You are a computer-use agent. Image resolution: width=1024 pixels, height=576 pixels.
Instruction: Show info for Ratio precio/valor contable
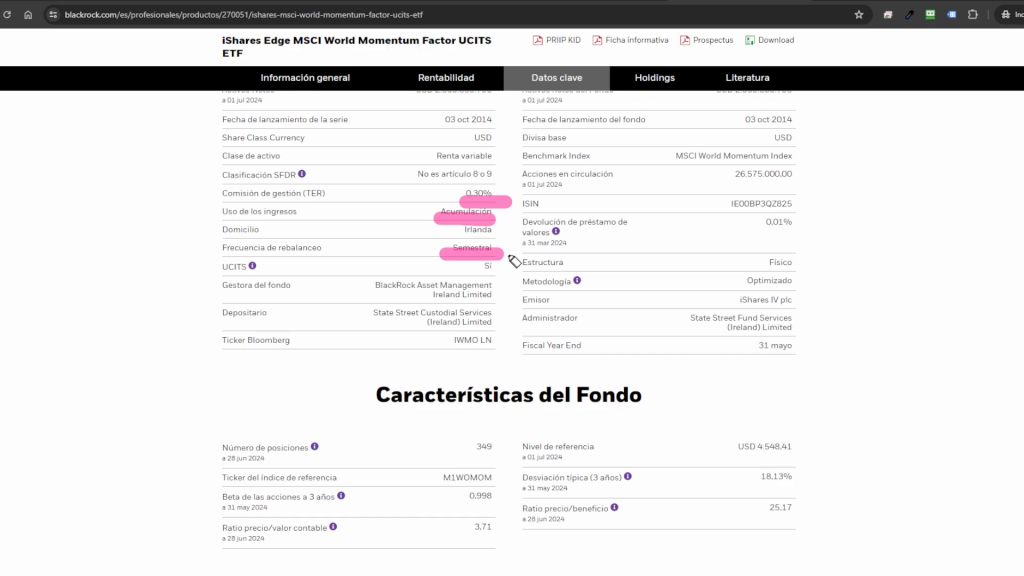[x=333, y=526]
